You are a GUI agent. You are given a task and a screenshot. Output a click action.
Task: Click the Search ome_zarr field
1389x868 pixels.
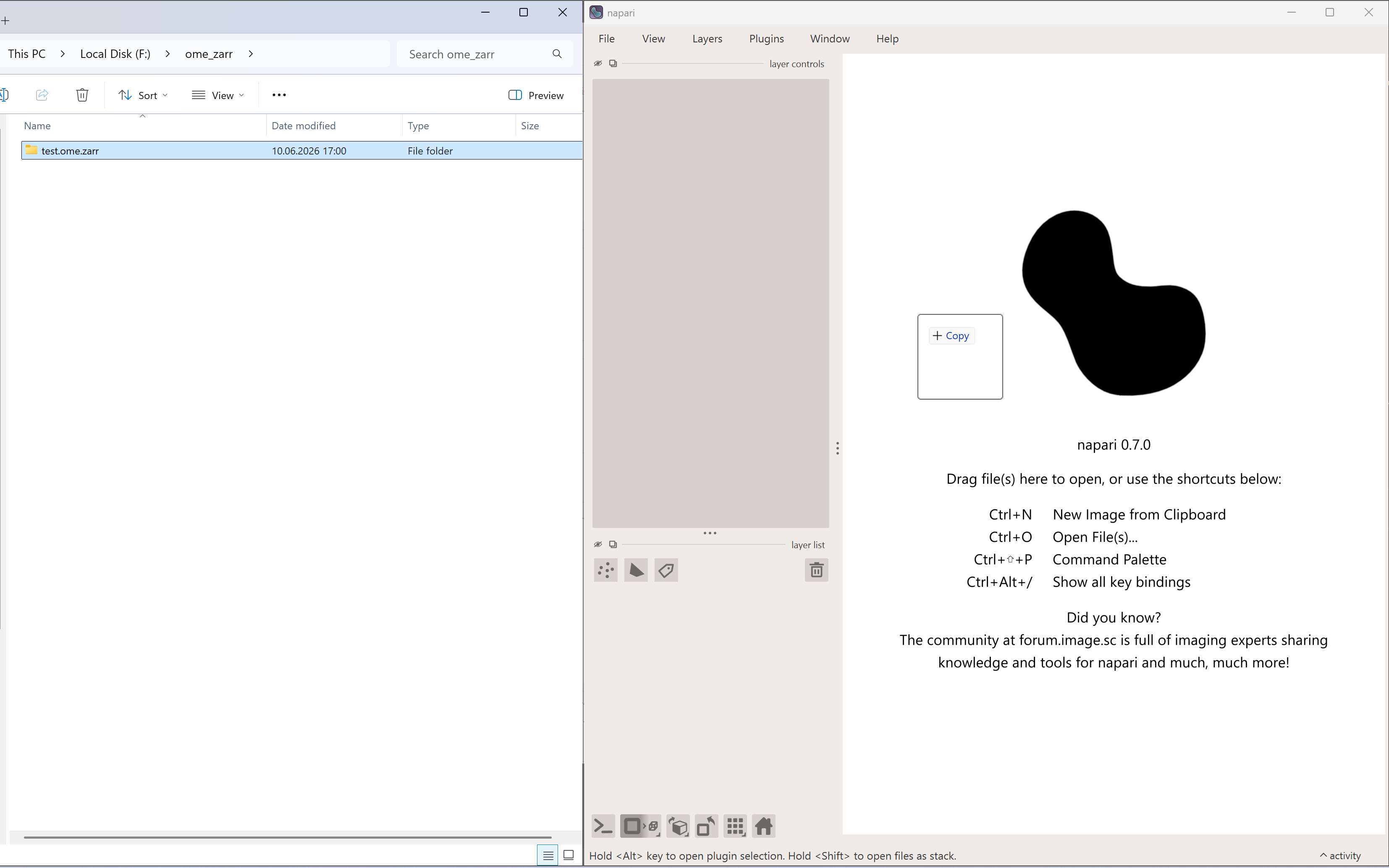pyautogui.click(x=485, y=54)
